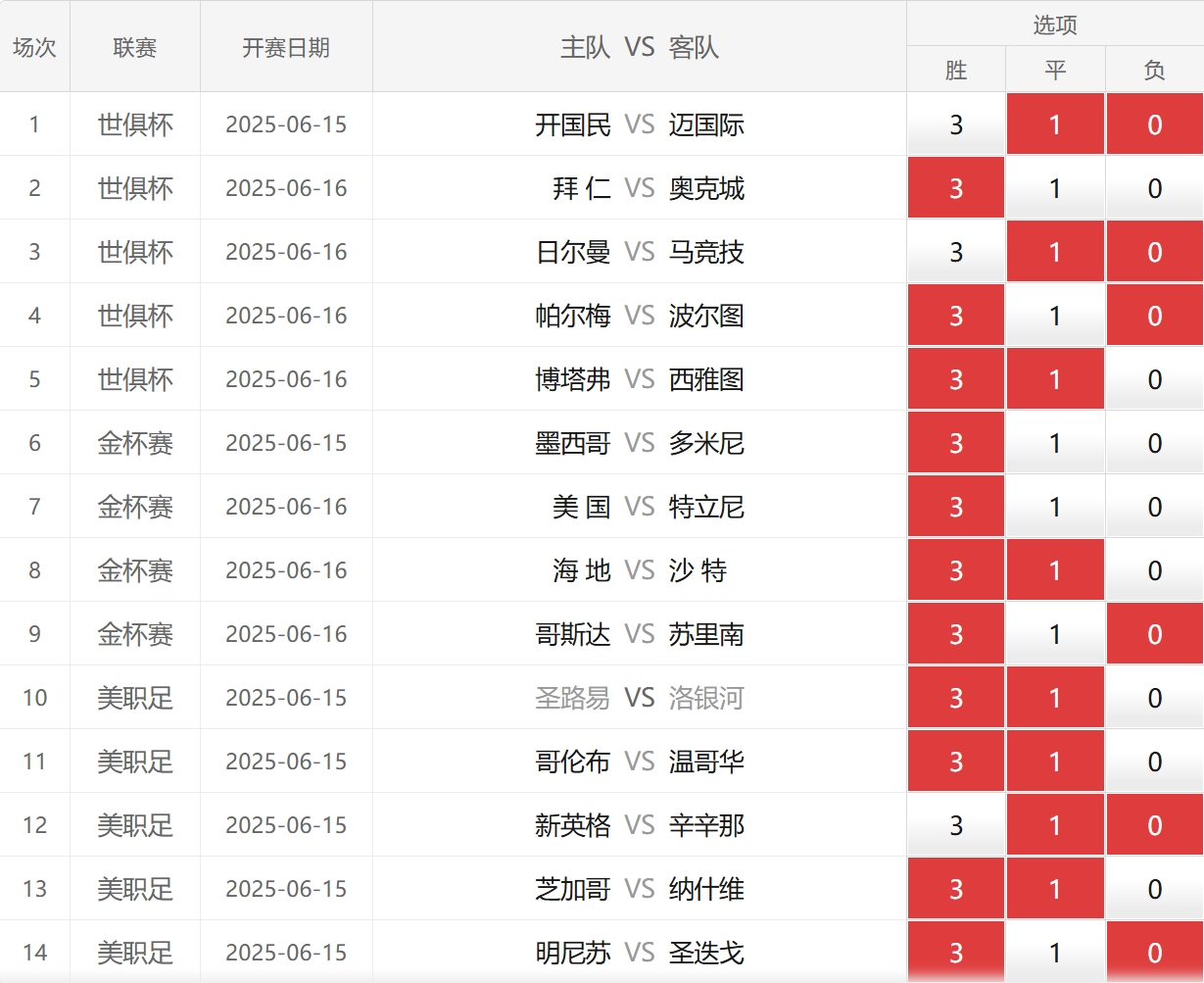The image size is (1204, 983).
Task: Click away team name 波尔图
Action: click(x=706, y=316)
